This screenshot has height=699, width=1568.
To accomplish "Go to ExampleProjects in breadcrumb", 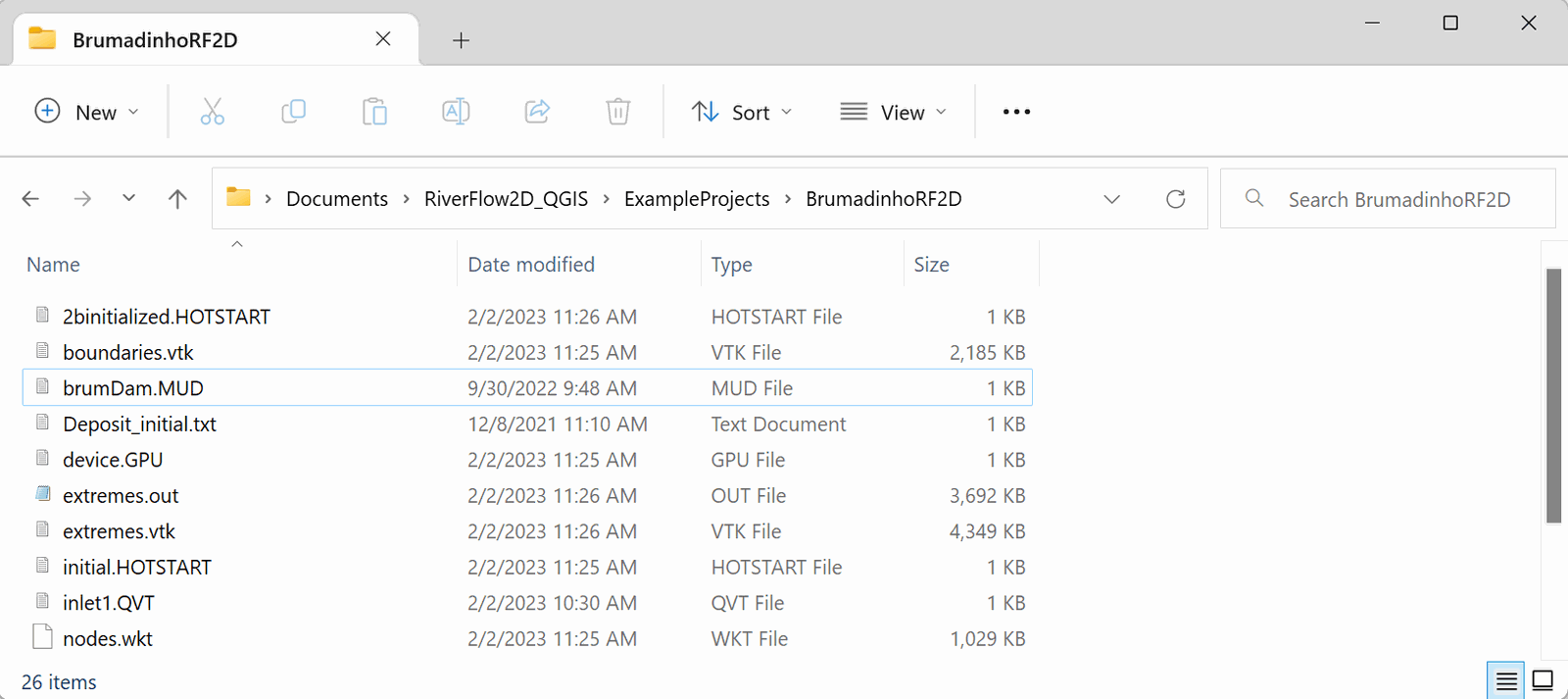I will click(696, 199).
